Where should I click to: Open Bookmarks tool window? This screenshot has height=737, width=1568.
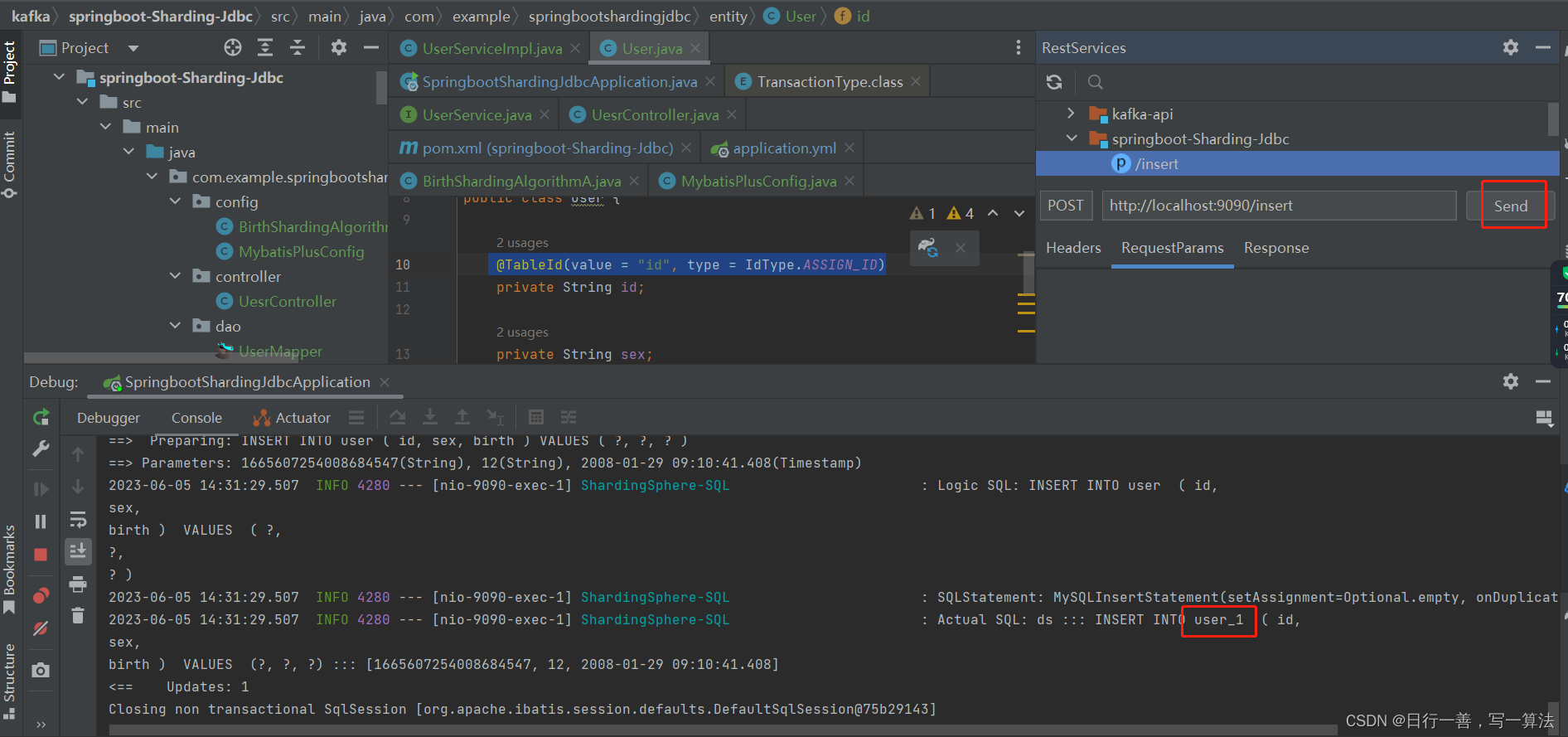point(10,570)
